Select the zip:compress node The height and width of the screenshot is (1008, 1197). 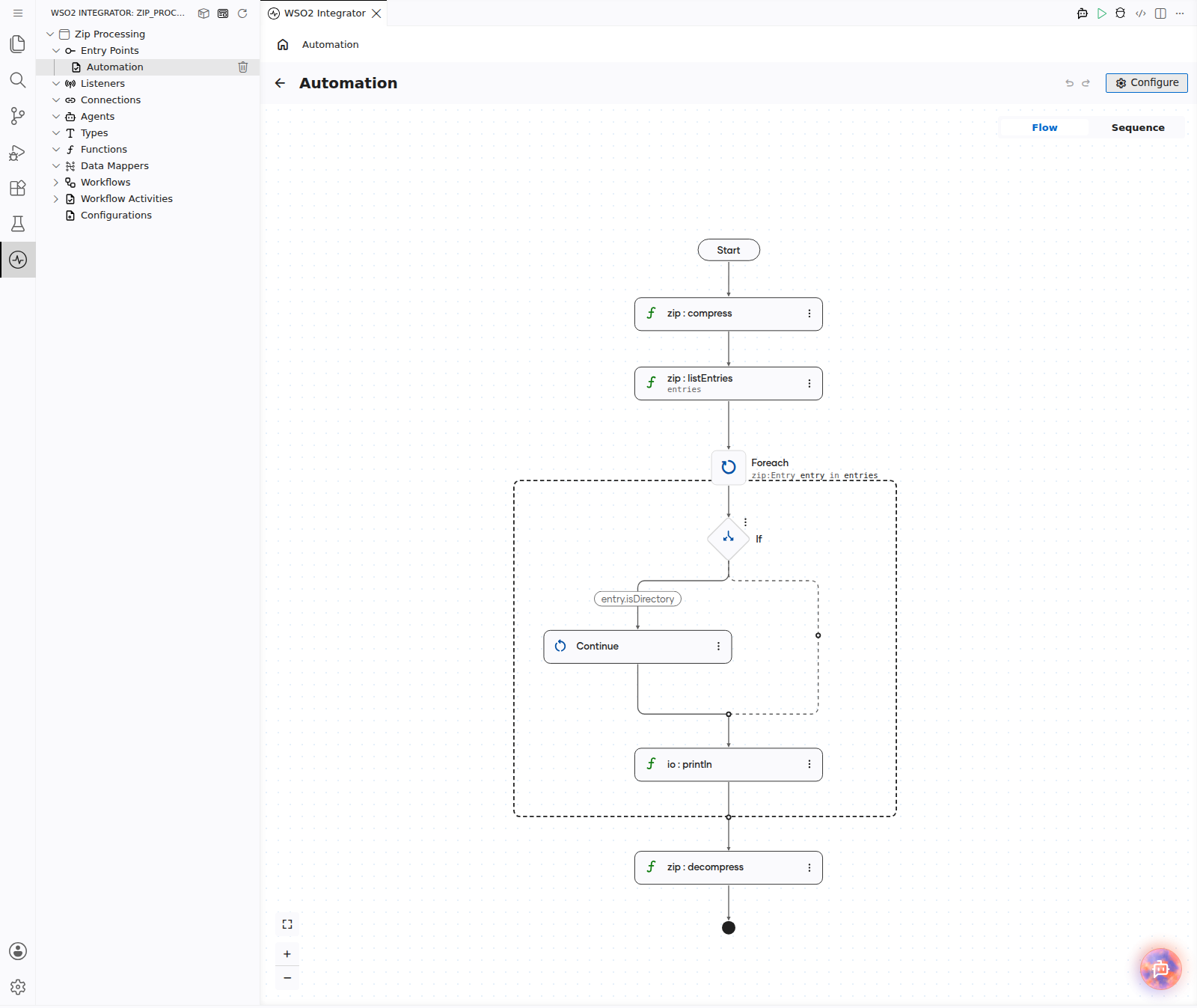(x=729, y=314)
